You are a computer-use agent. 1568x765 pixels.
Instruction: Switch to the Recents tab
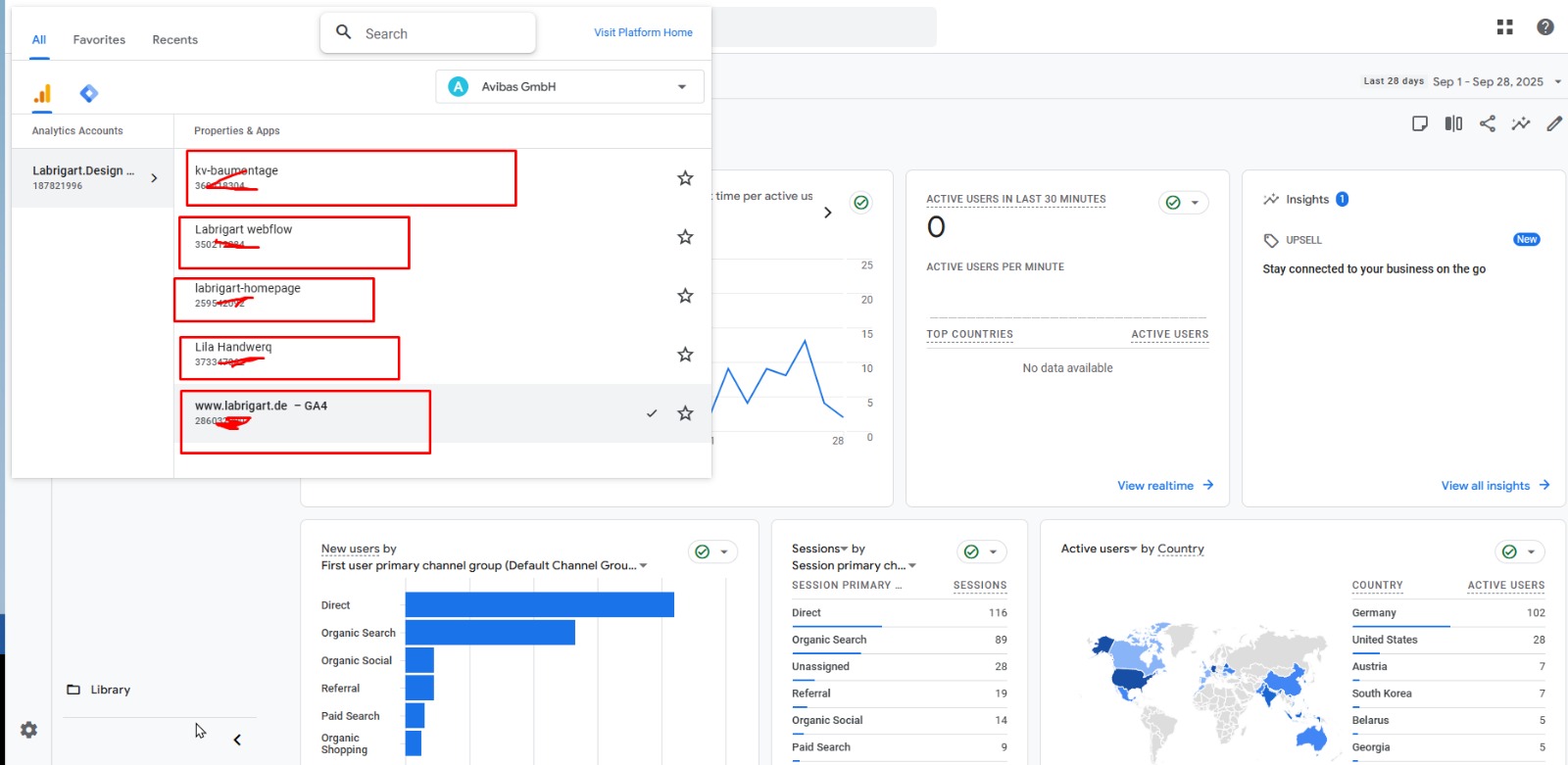click(174, 40)
